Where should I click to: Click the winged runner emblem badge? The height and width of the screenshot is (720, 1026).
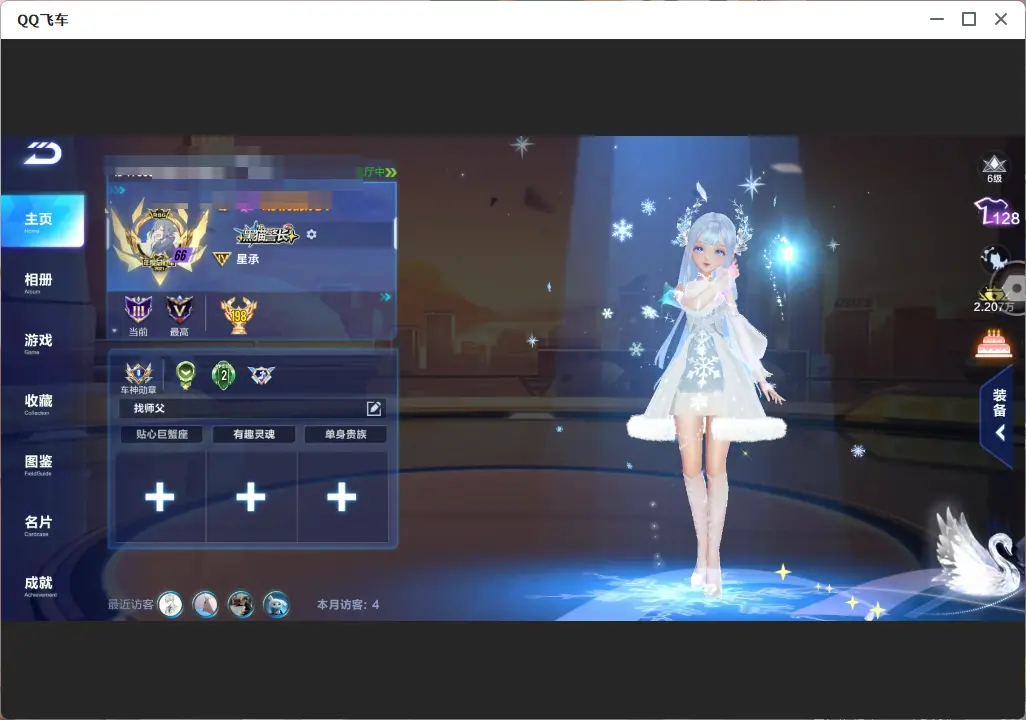(x=261, y=375)
